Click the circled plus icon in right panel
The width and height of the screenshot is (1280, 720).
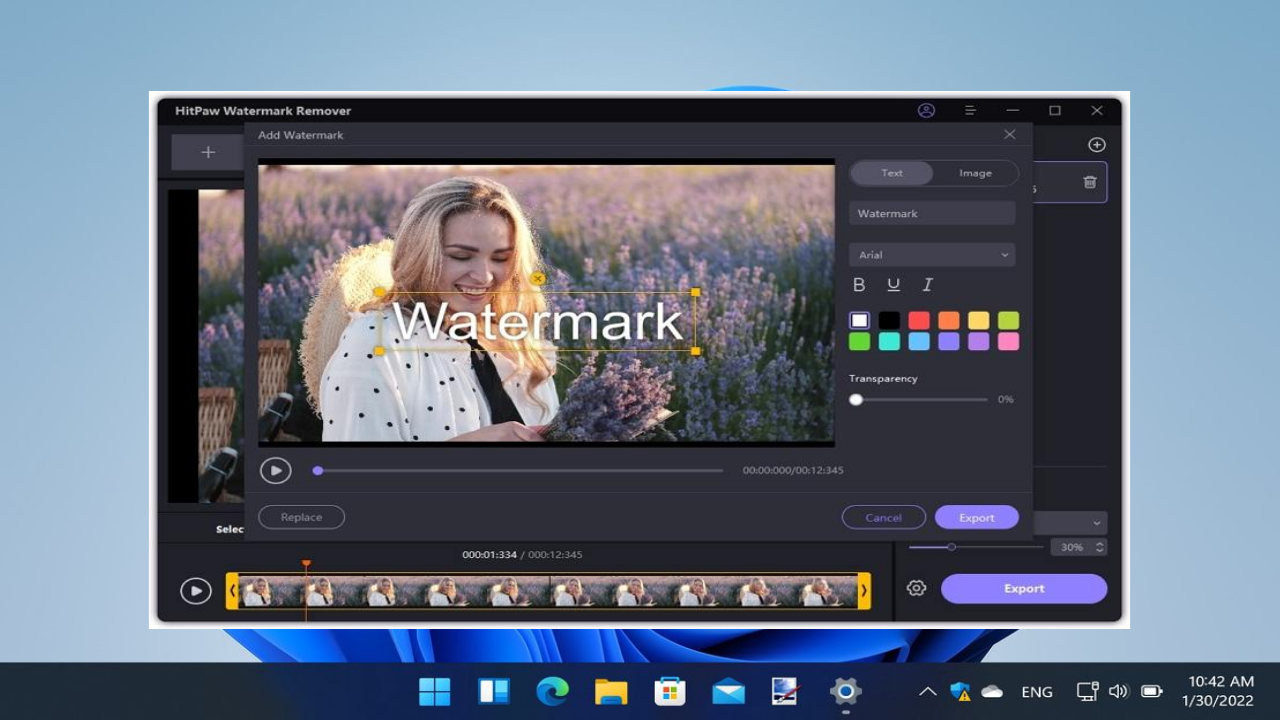[x=1097, y=145]
